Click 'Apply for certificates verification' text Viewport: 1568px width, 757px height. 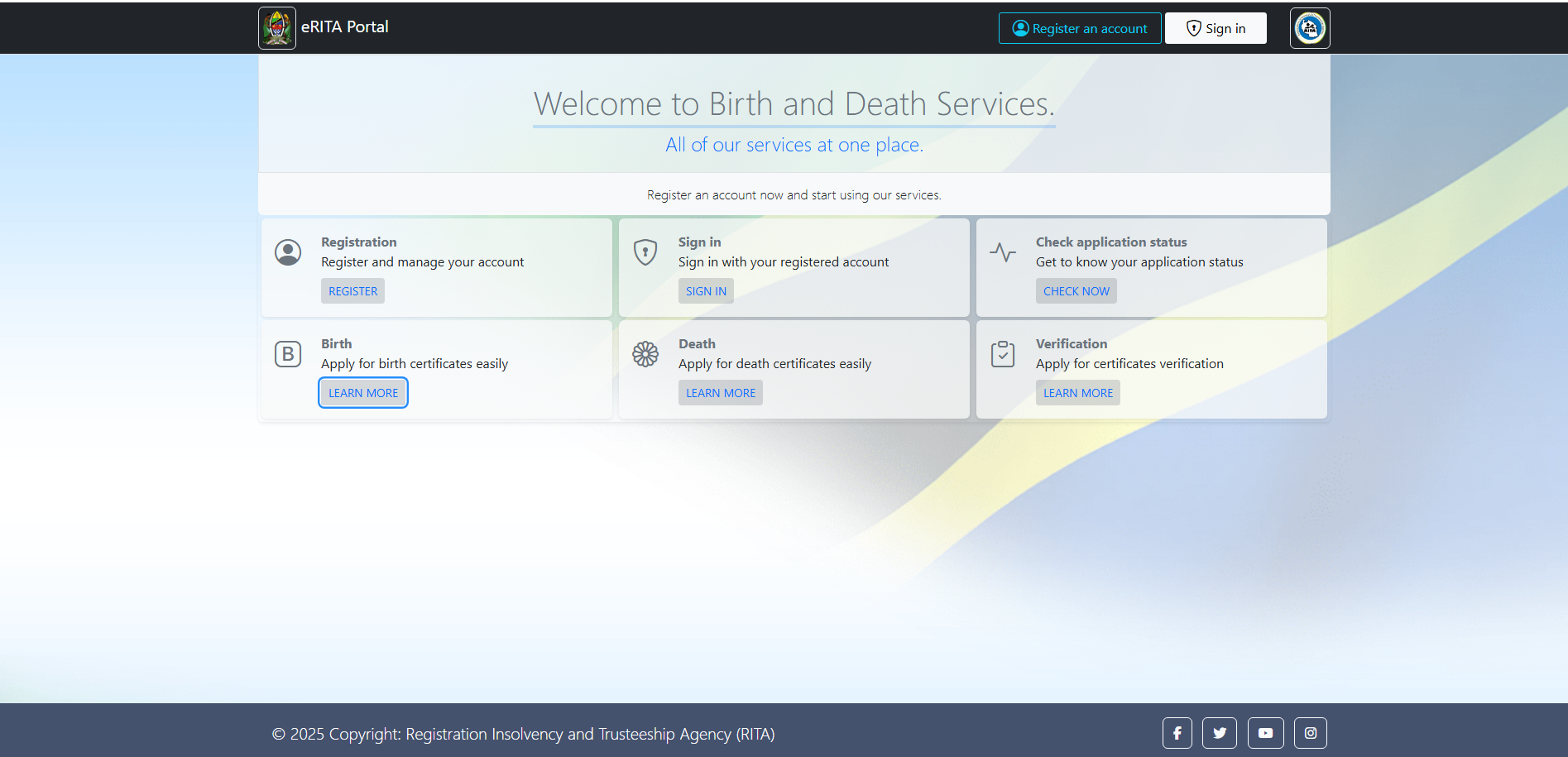coord(1129,364)
